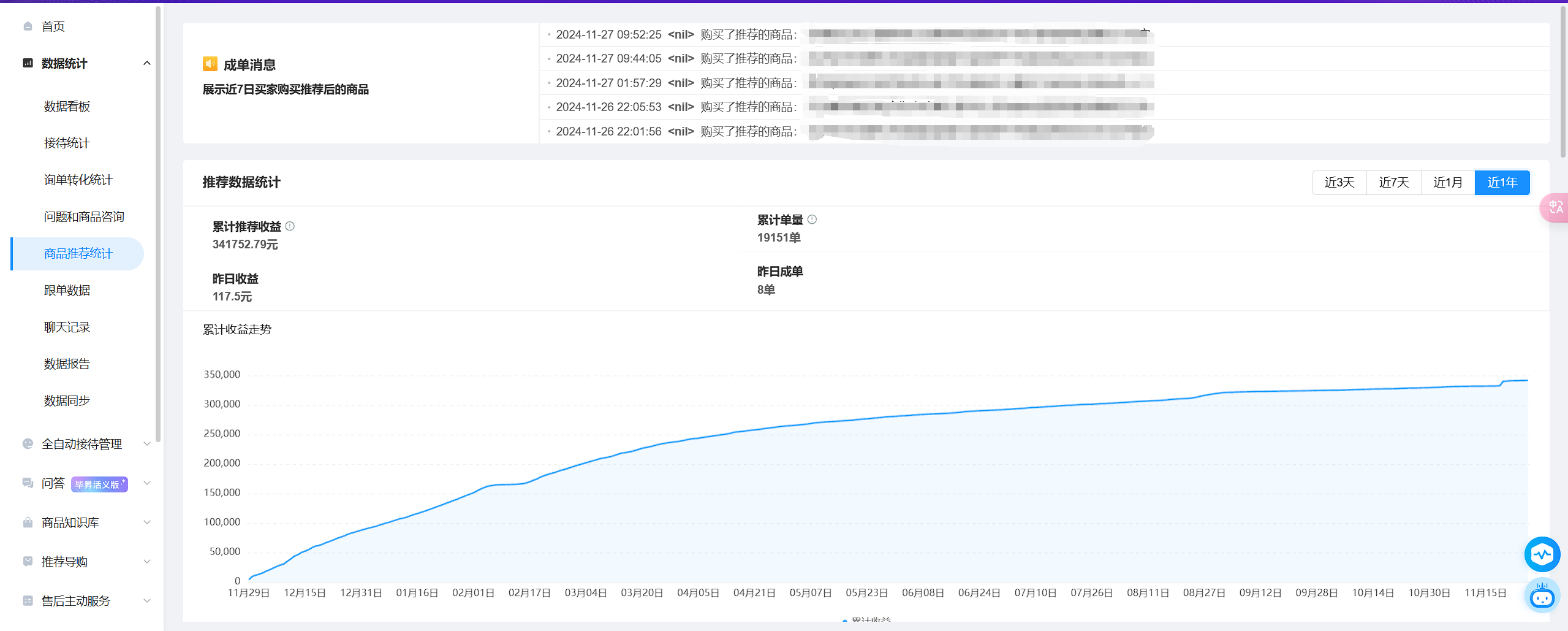This screenshot has height=631, width=1568.
Task: Expand the 售后主动服务 section
Action: [146, 601]
